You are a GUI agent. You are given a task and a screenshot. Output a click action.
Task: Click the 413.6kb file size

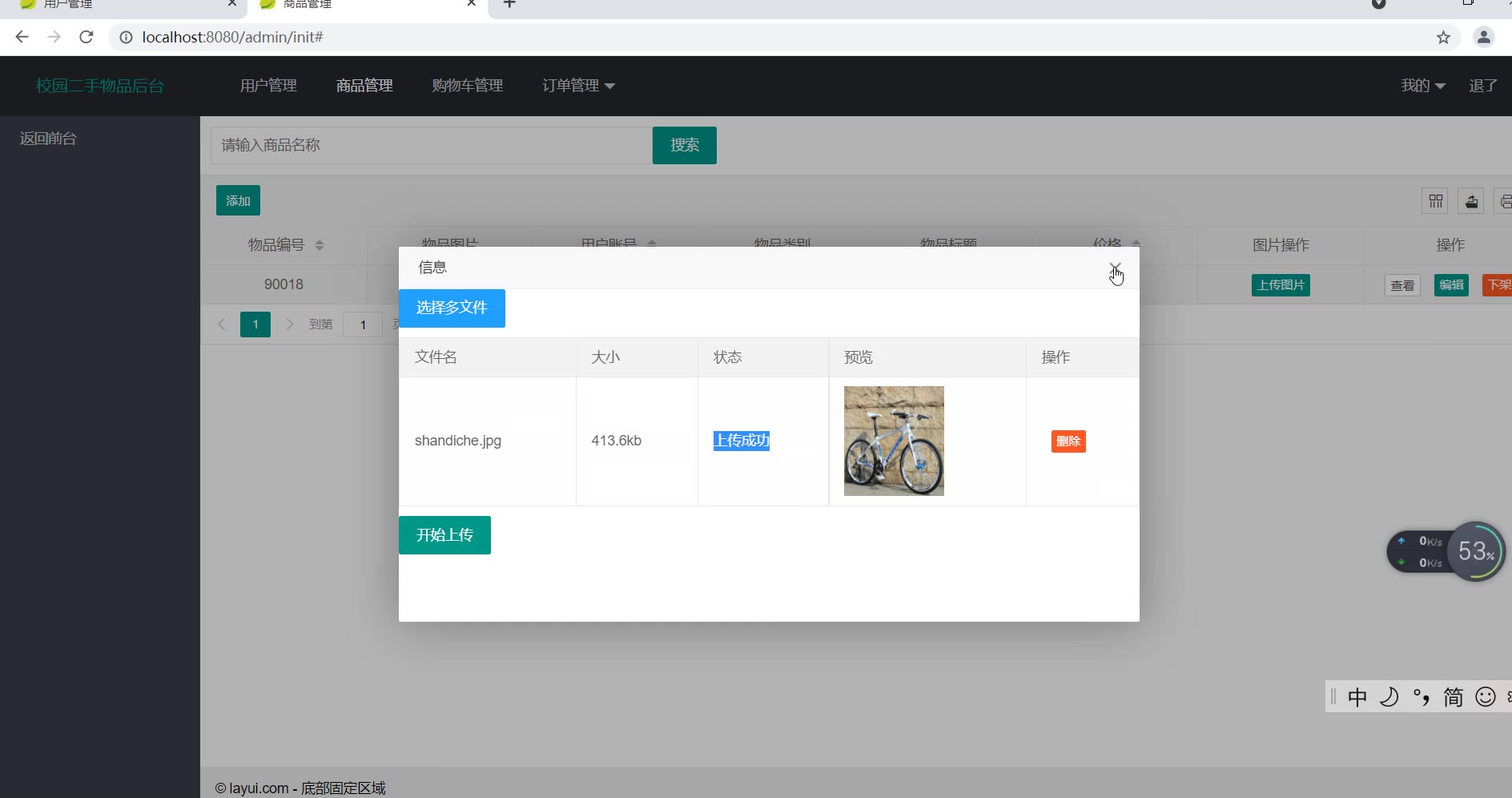tap(616, 441)
